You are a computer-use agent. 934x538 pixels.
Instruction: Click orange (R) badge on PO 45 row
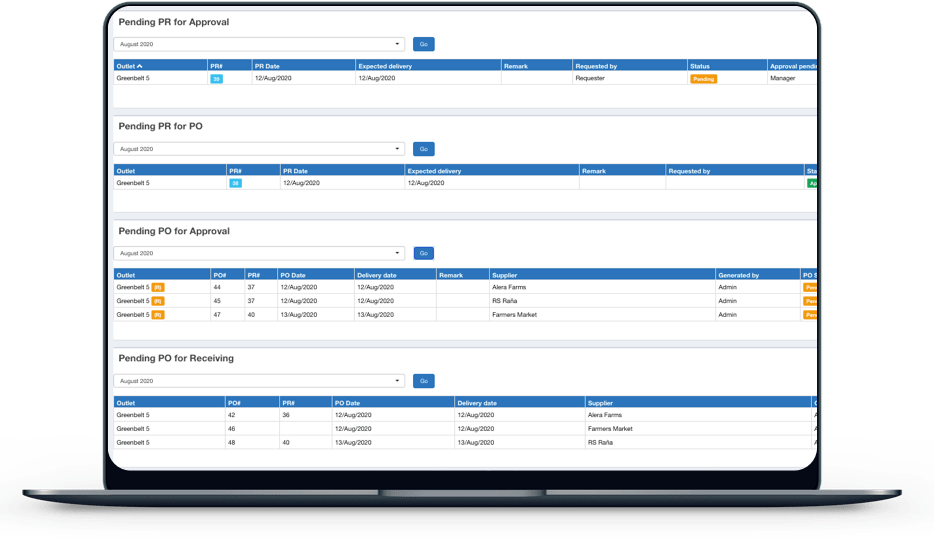158,301
